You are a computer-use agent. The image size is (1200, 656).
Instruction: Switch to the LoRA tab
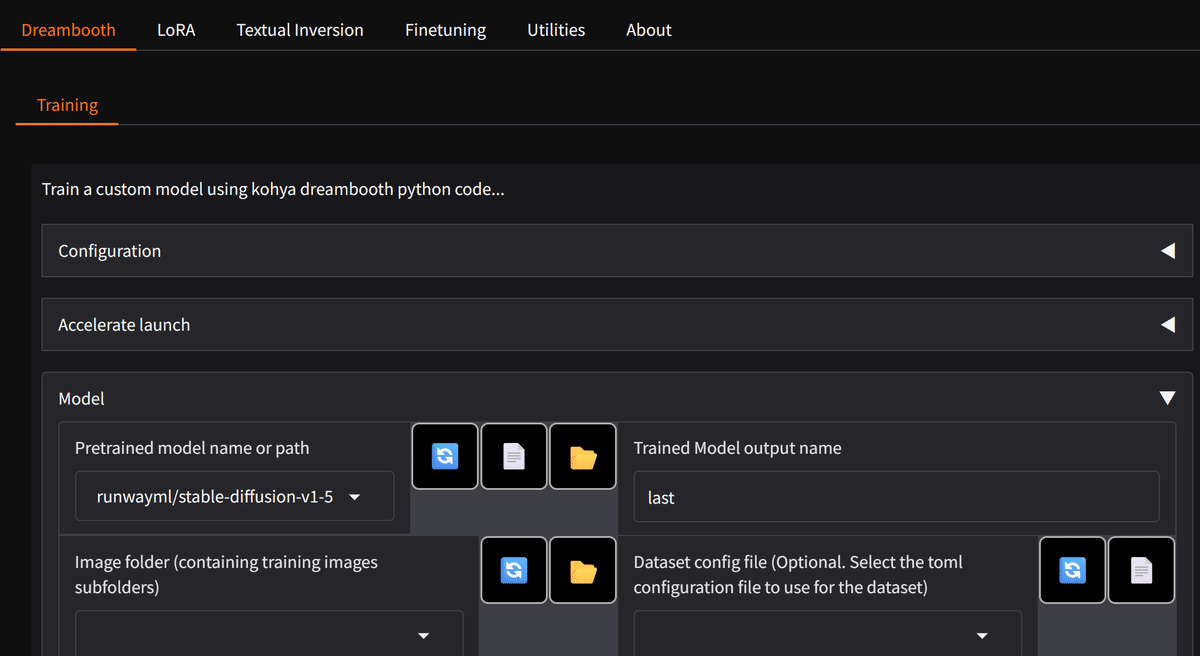(x=176, y=30)
